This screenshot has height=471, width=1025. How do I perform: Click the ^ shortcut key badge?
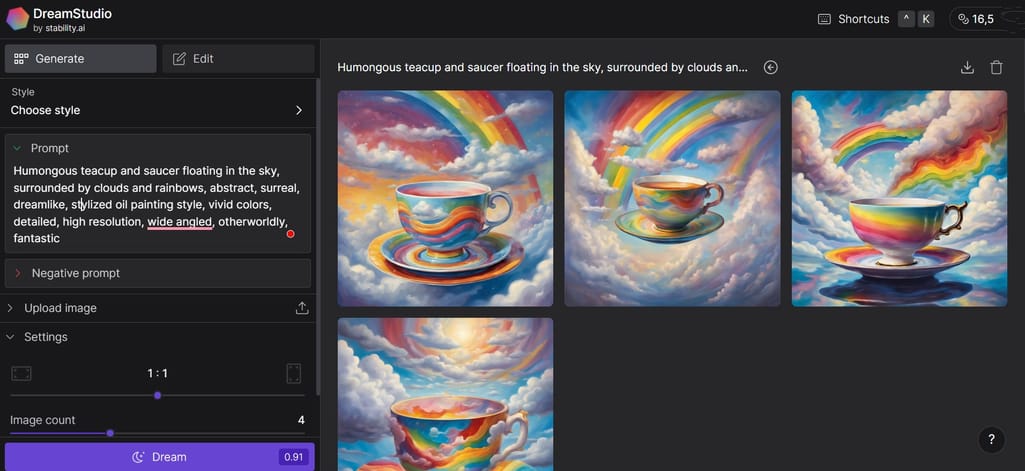tap(905, 19)
